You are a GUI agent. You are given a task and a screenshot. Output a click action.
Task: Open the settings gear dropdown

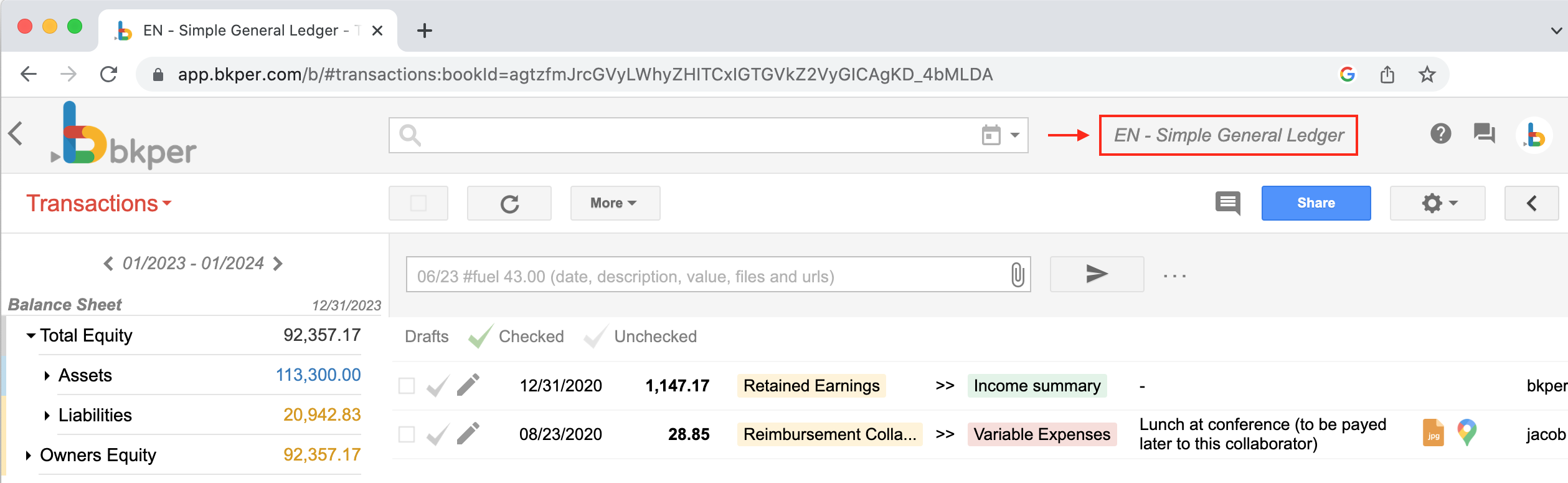1437,204
